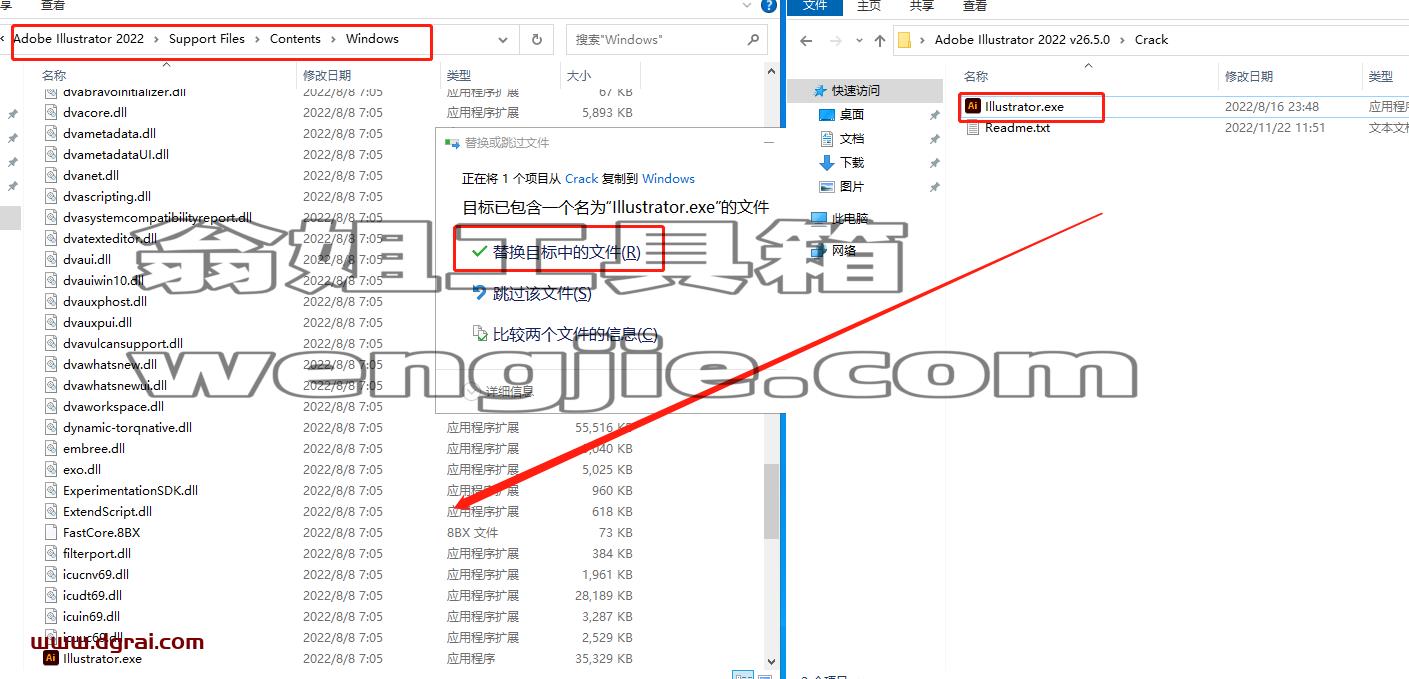Viewport: 1409px width, 679px height.
Task: Open 网络 in right navigation pane
Action: [844, 250]
